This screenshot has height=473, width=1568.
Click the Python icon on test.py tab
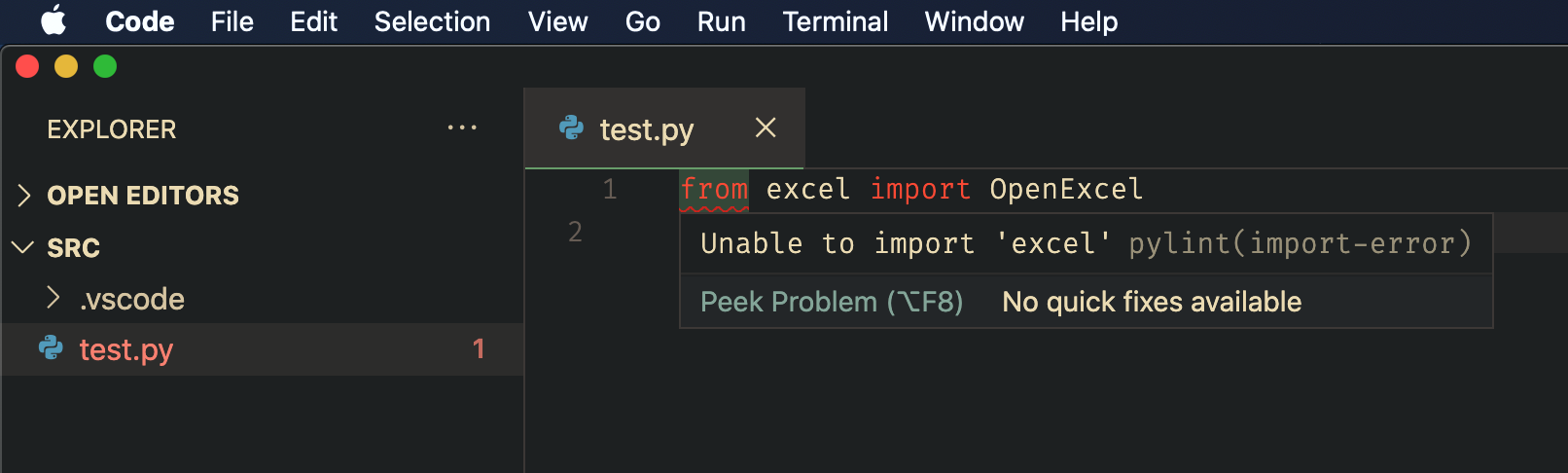pyautogui.click(x=572, y=128)
